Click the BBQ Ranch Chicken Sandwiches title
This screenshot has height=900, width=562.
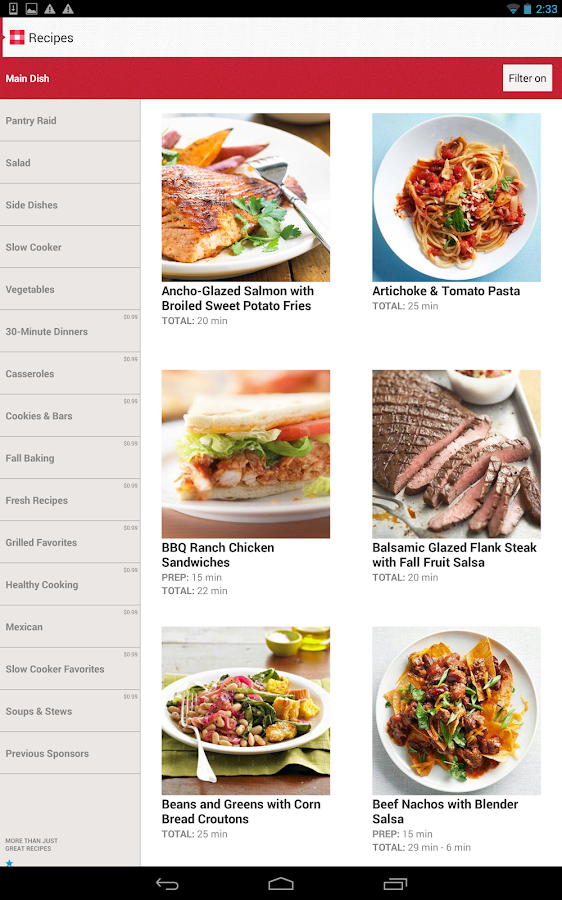tap(218, 555)
